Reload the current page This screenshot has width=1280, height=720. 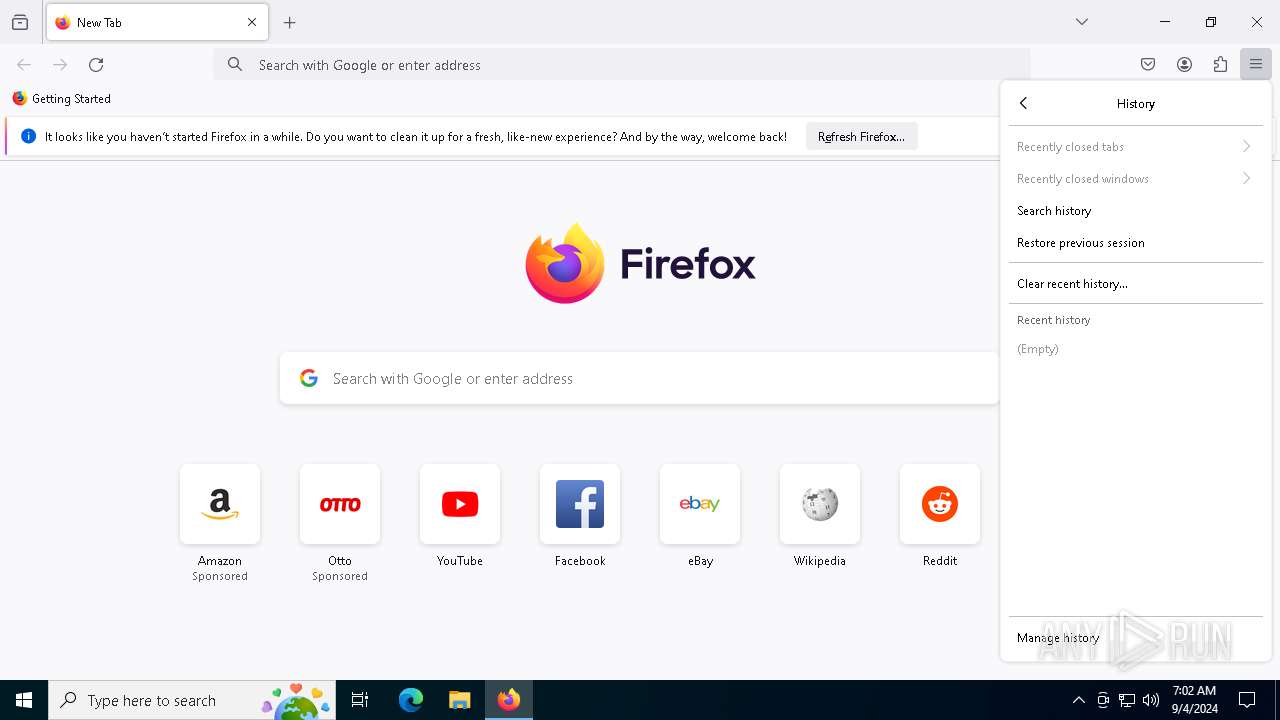click(96, 65)
